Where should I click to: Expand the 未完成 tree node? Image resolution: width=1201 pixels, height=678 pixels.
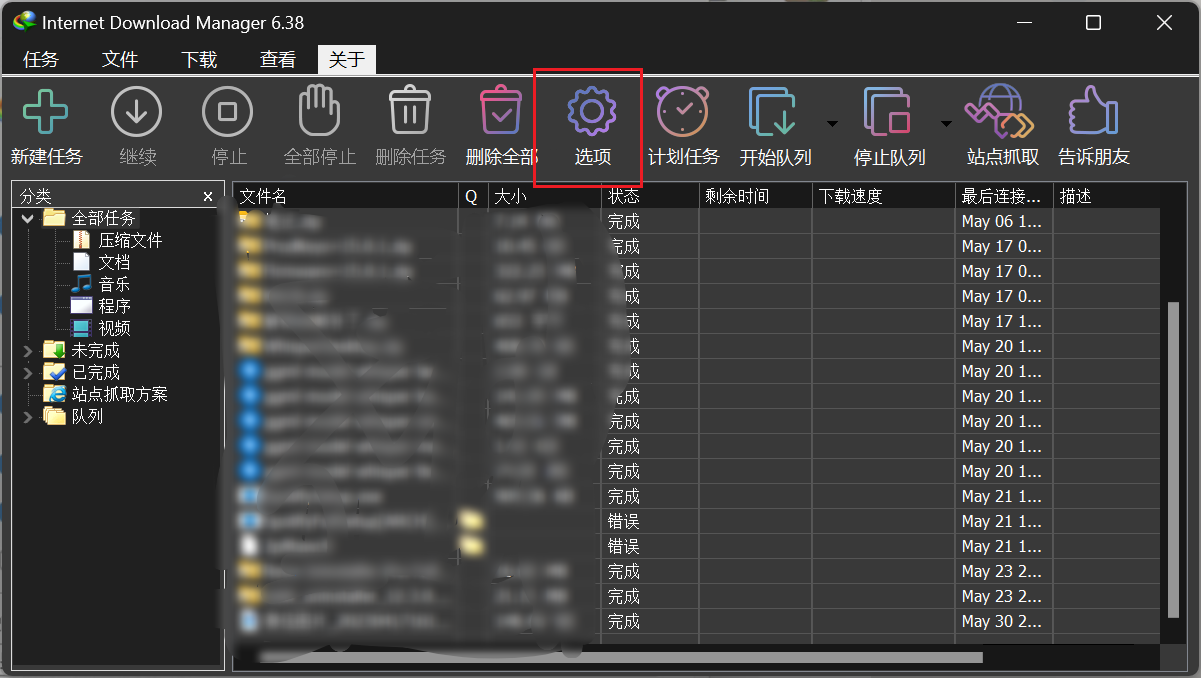click(28, 351)
